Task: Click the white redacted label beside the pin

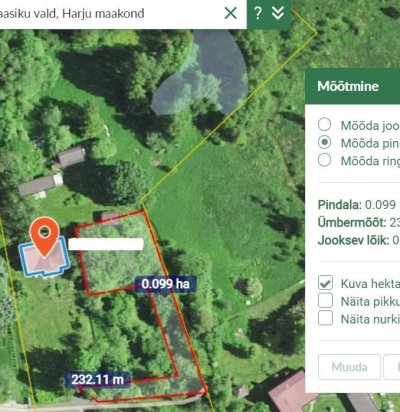Action: point(106,244)
